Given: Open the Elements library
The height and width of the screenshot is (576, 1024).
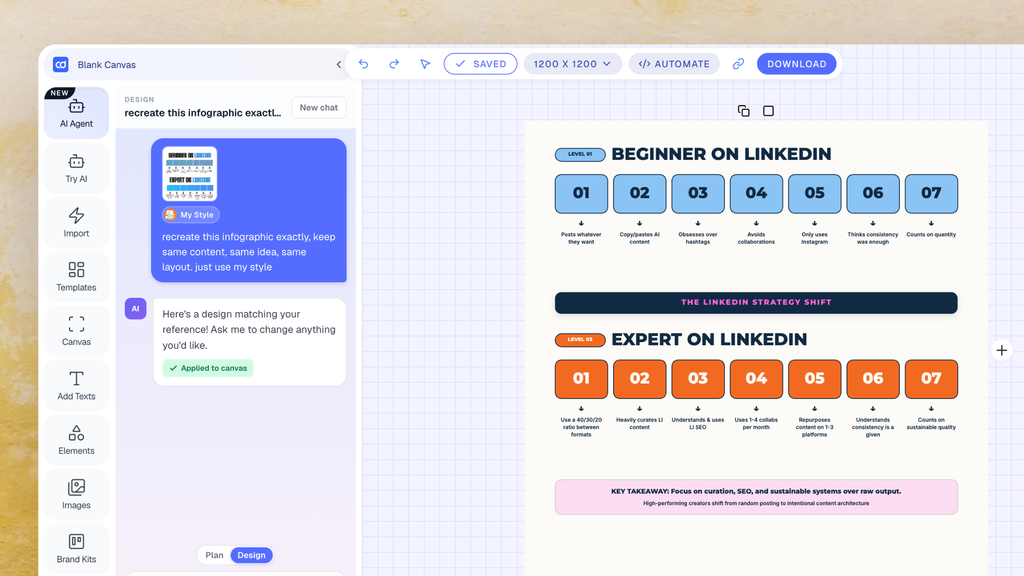Looking at the screenshot, I should (76, 440).
